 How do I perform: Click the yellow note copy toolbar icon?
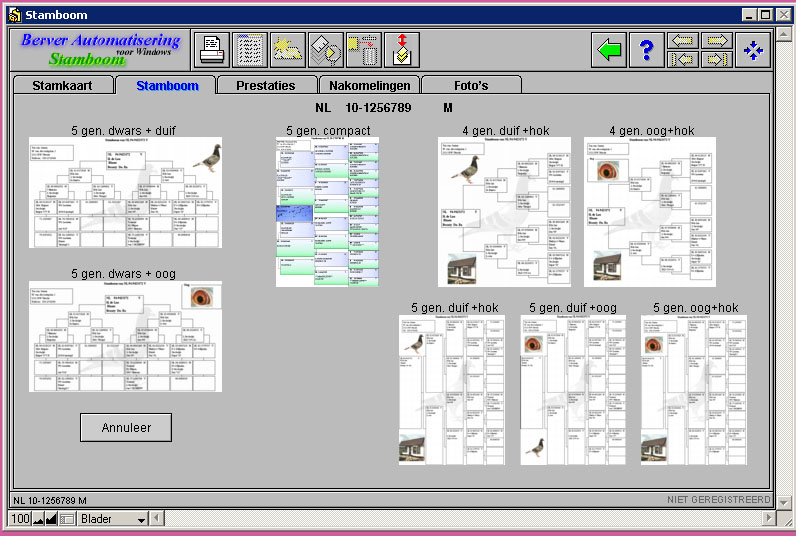[363, 49]
